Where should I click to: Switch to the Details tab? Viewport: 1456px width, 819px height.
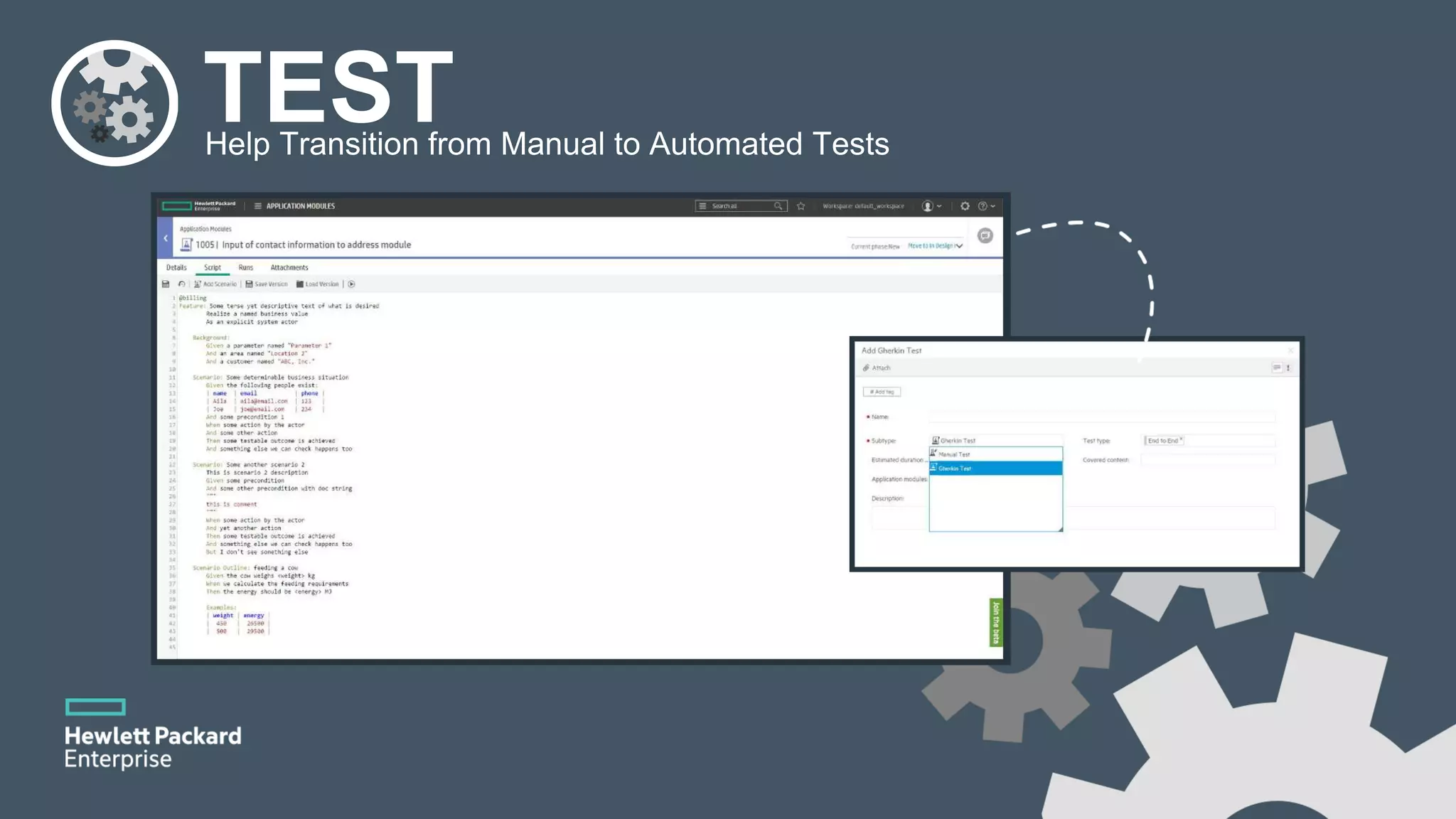coord(176,268)
